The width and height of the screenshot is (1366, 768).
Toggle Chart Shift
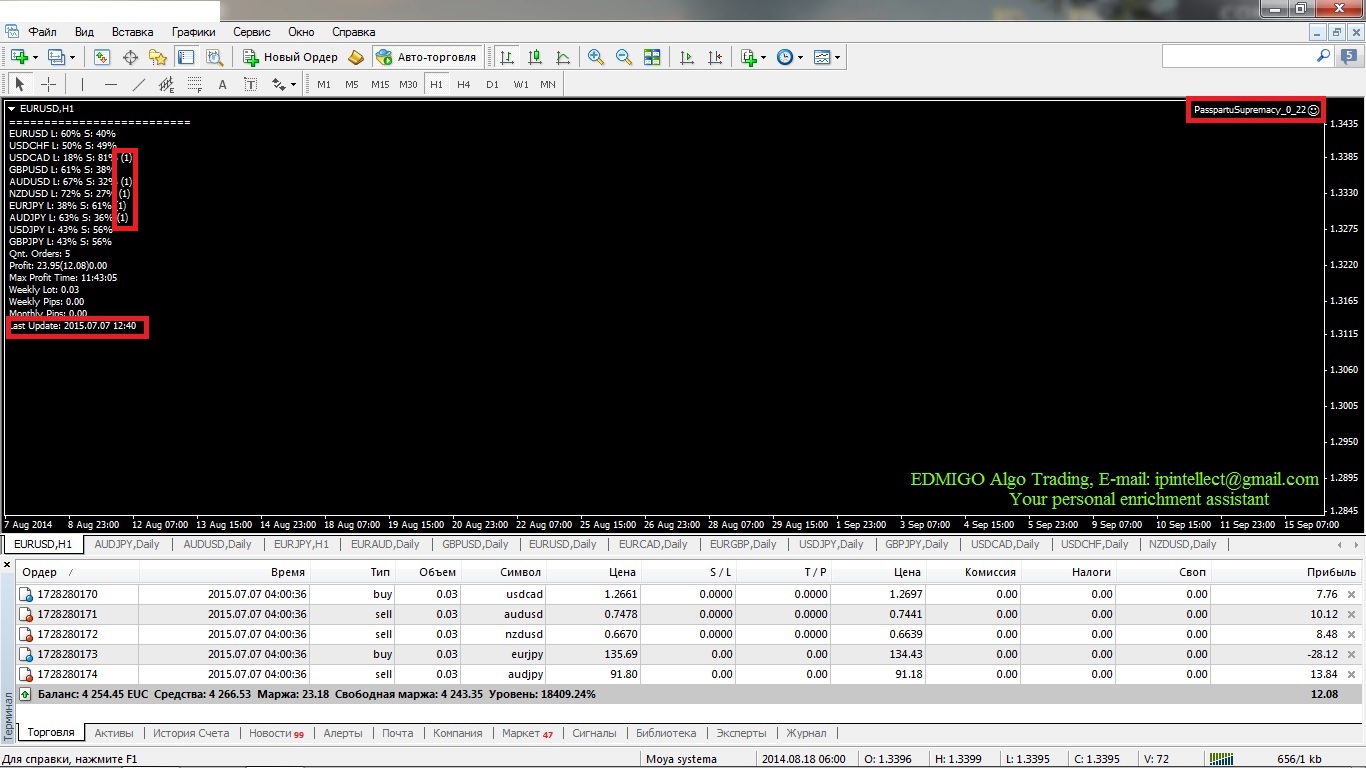(x=714, y=57)
